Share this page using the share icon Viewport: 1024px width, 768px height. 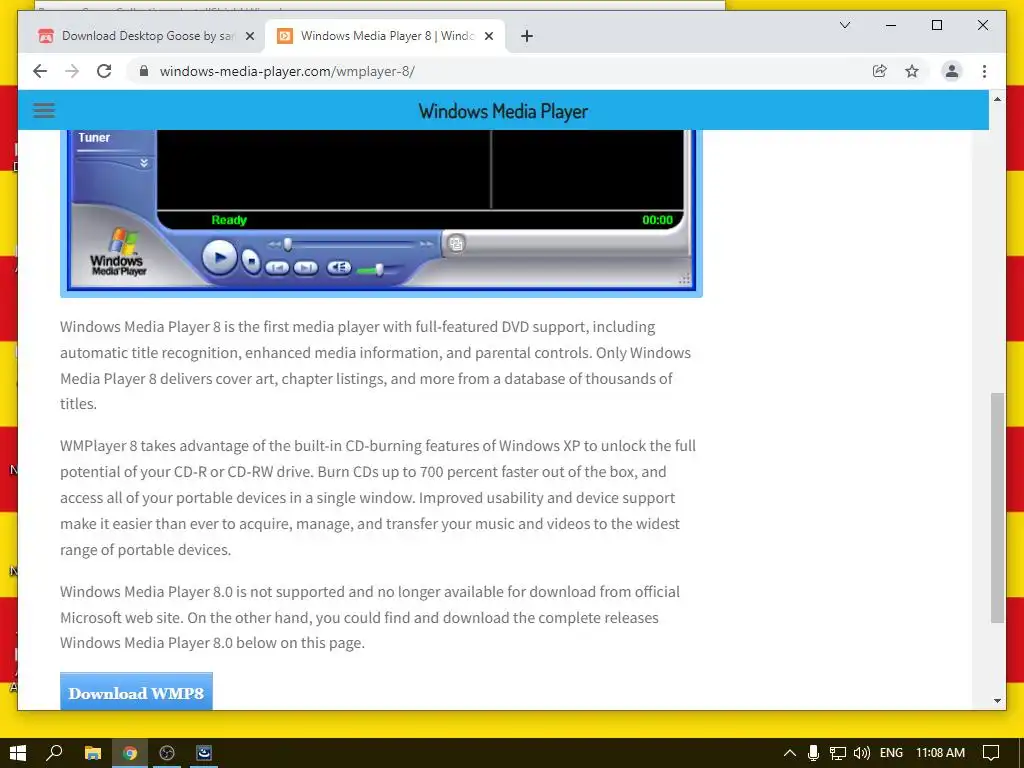pyautogui.click(x=880, y=71)
